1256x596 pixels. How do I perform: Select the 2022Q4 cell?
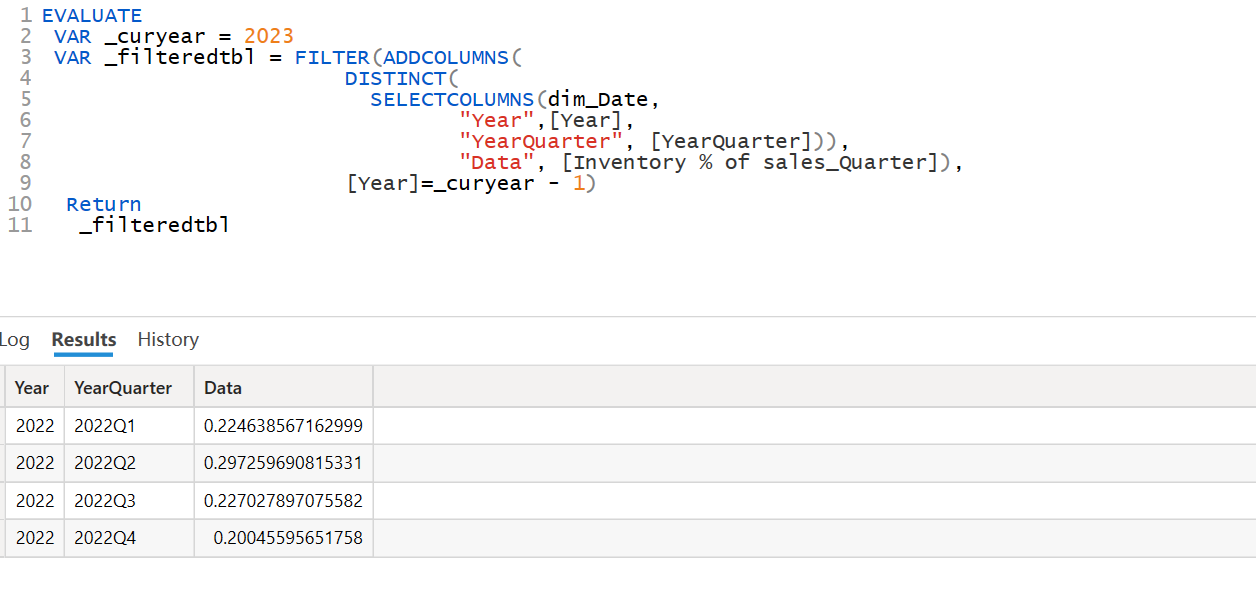(130, 538)
